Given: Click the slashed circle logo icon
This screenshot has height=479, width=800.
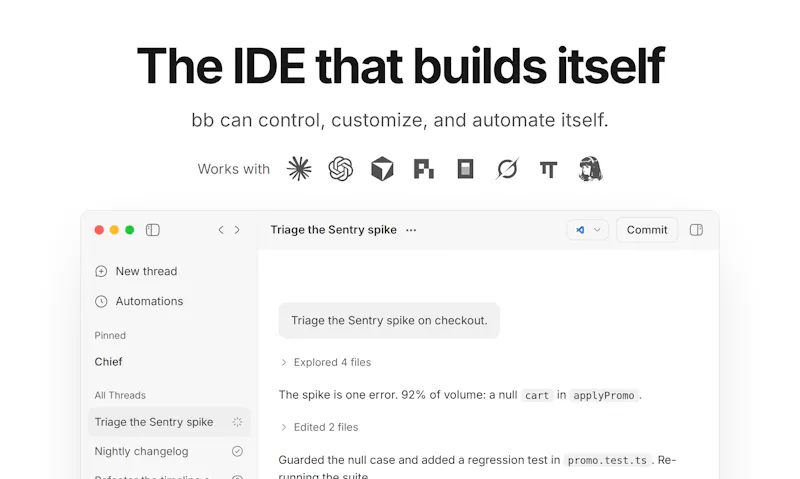Looking at the screenshot, I should (507, 169).
